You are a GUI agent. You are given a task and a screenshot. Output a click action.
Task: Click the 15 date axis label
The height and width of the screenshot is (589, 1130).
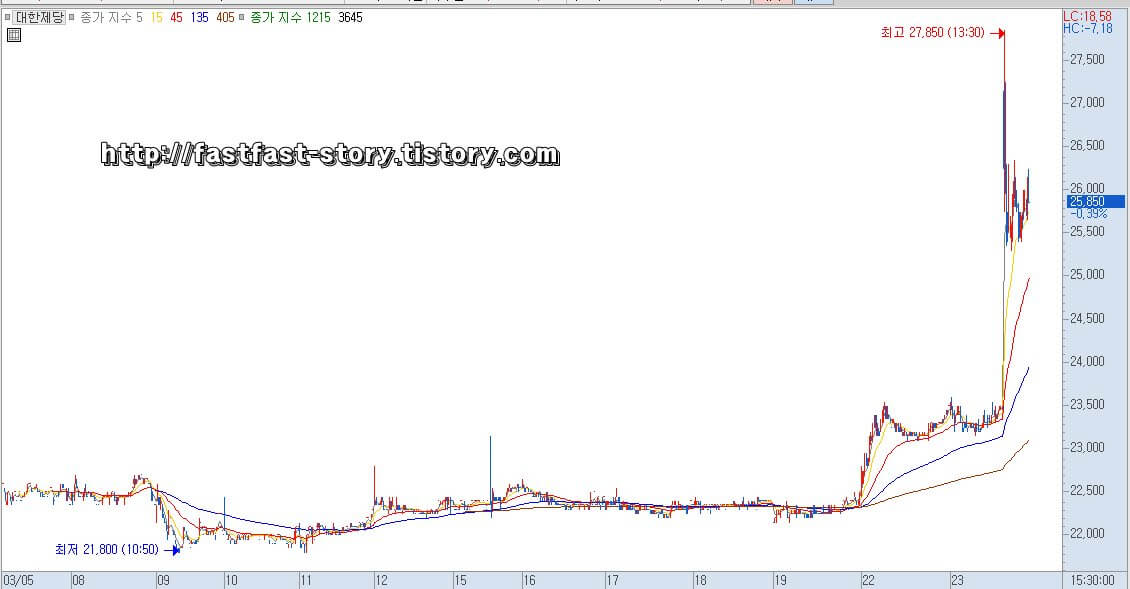tap(461, 580)
